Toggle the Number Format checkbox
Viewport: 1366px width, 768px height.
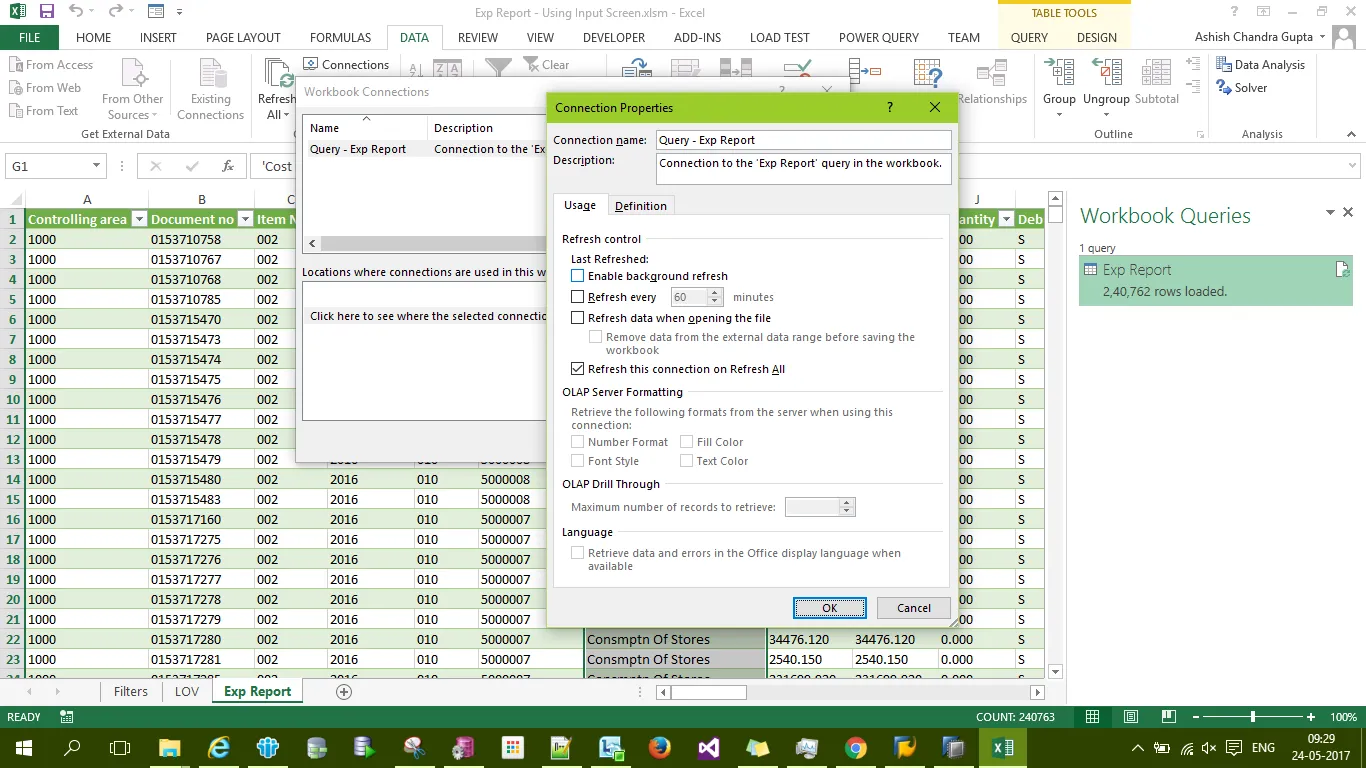coord(577,442)
